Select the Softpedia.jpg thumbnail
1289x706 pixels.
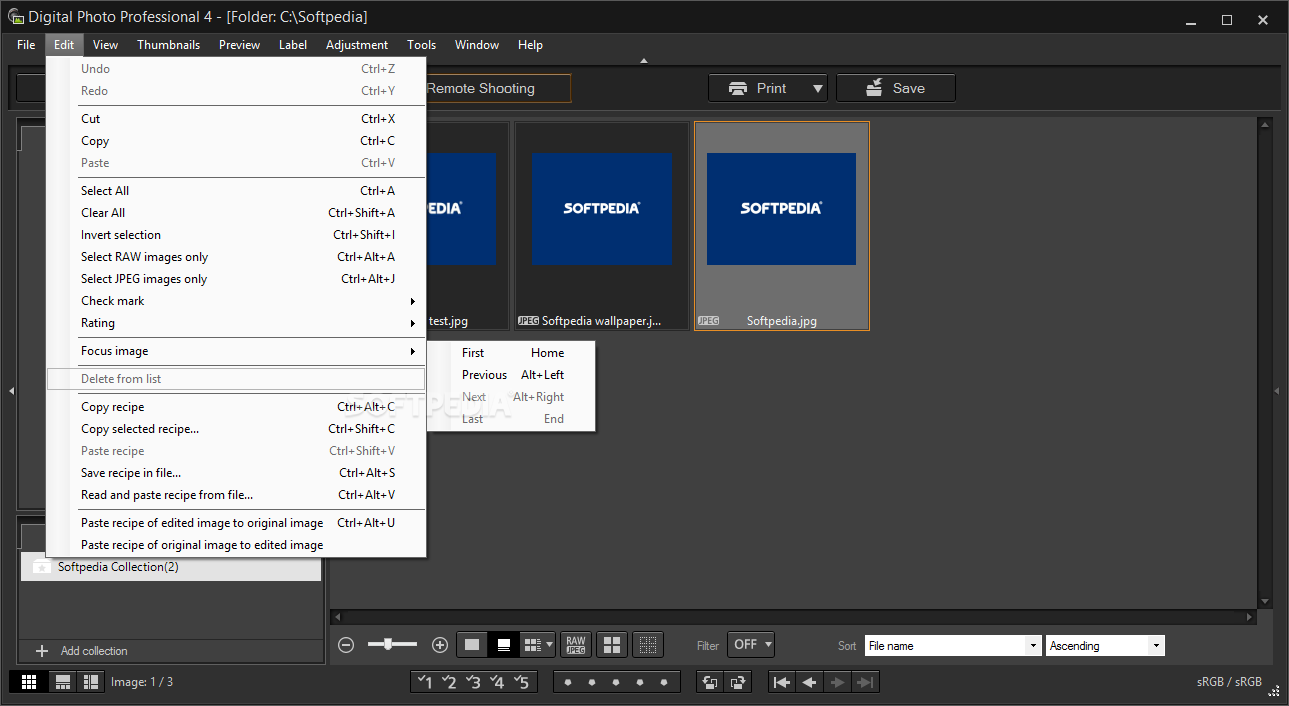point(781,226)
